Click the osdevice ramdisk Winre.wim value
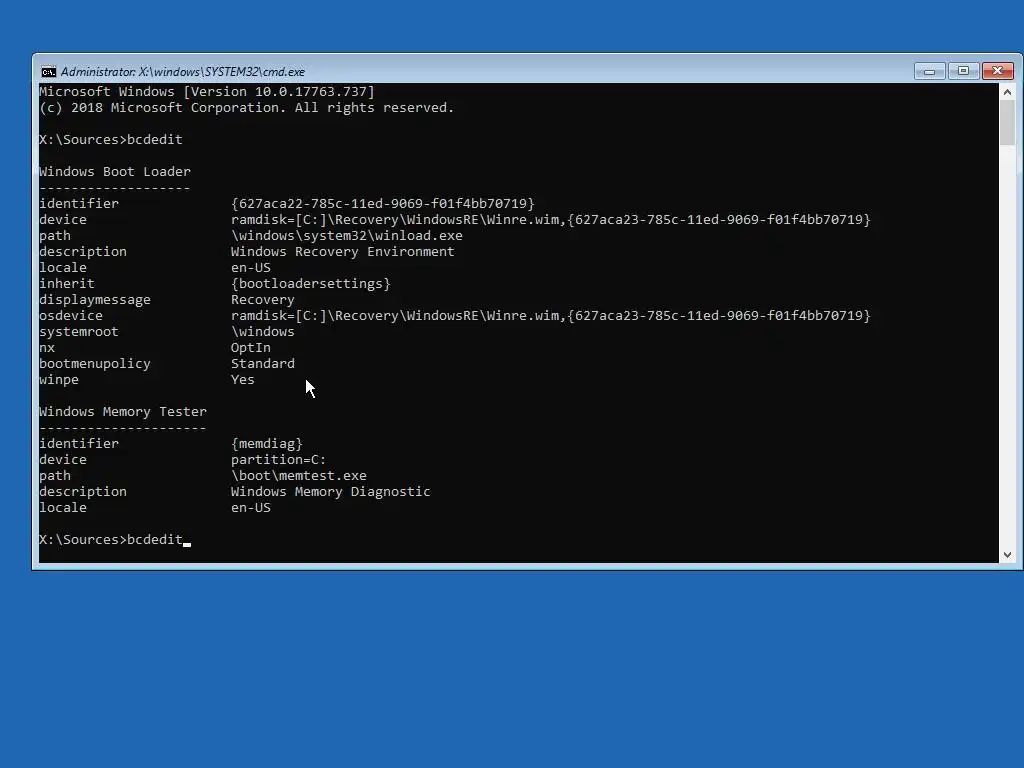Viewport: 1024px width, 768px height. [x=551, y=315]
